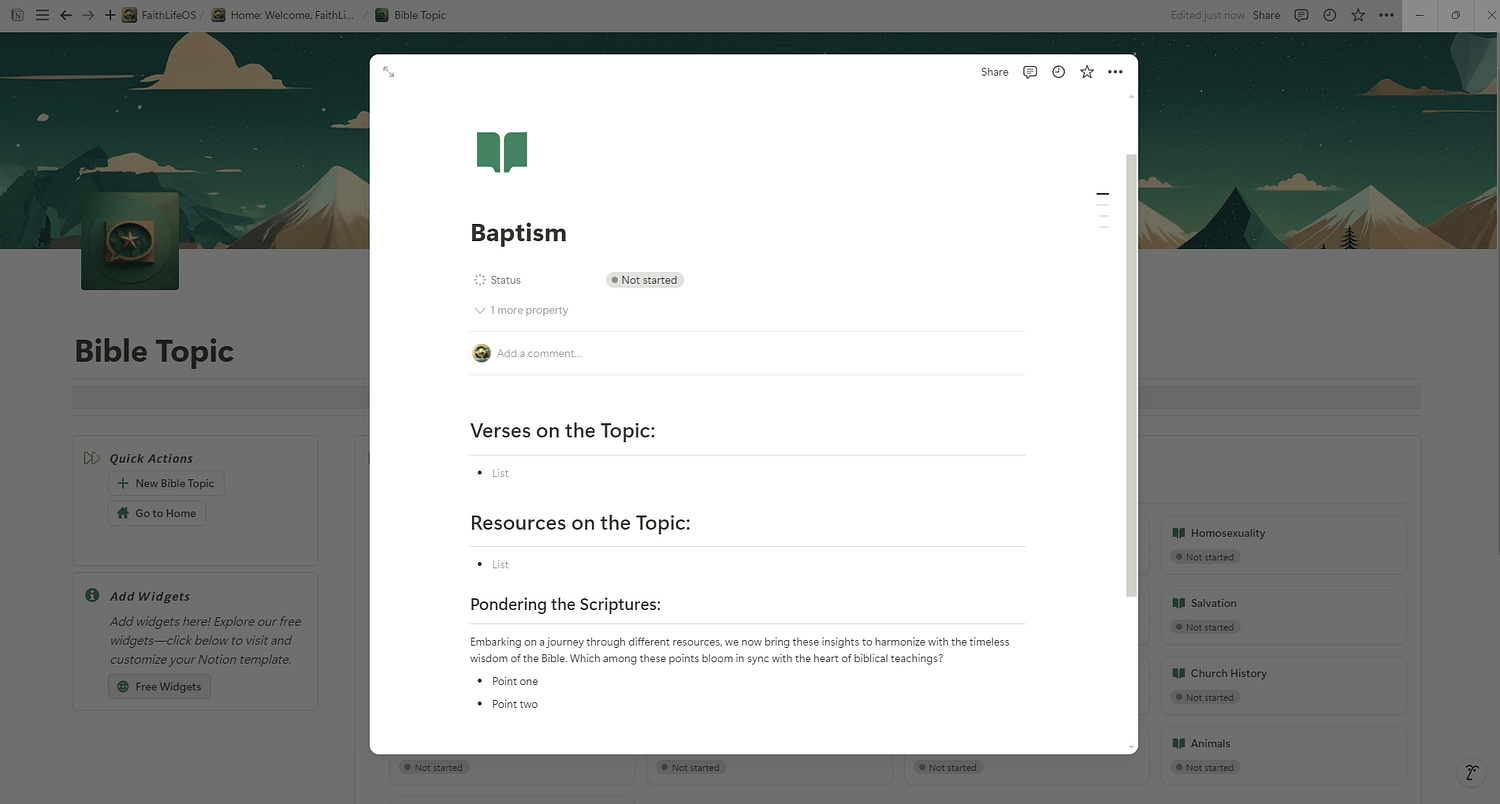Add new tab with plus icon
1500x804 pixels.
click(x=110, y=15)
